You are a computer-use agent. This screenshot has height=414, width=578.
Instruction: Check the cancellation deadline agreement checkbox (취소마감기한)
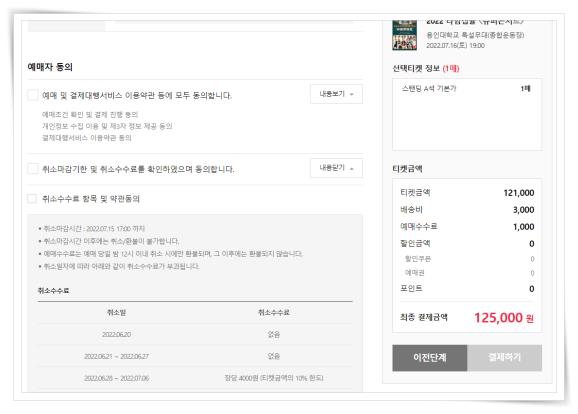pos(33,169)
